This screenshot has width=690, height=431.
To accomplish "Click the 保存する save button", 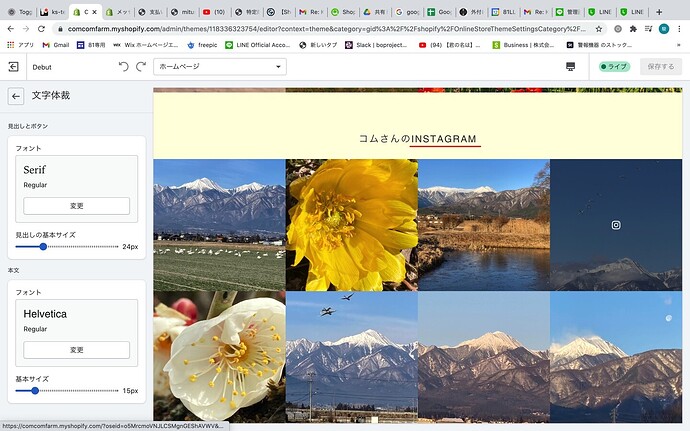I will pos(661,67).
